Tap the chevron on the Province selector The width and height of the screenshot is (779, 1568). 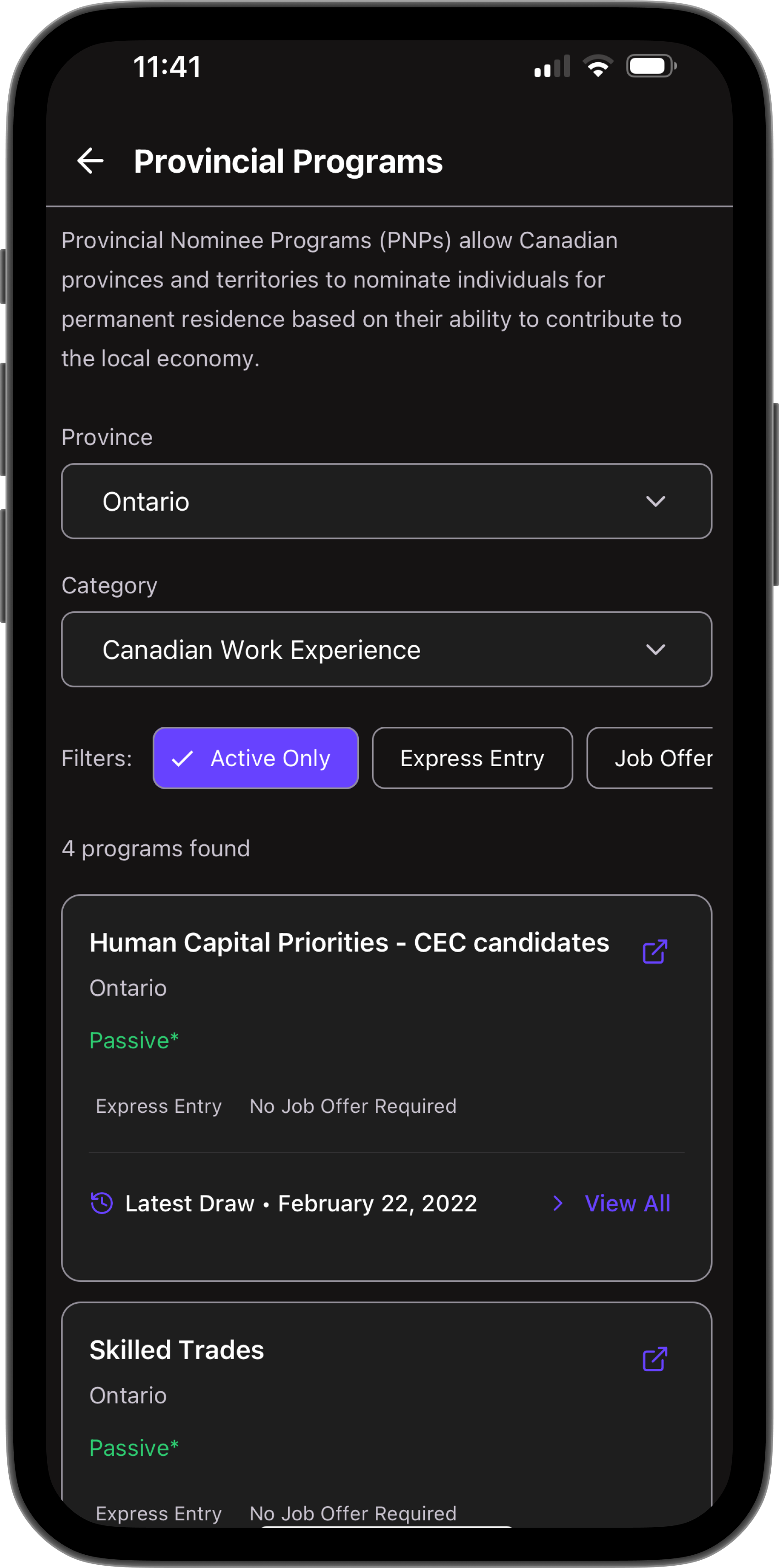point(656,501)
